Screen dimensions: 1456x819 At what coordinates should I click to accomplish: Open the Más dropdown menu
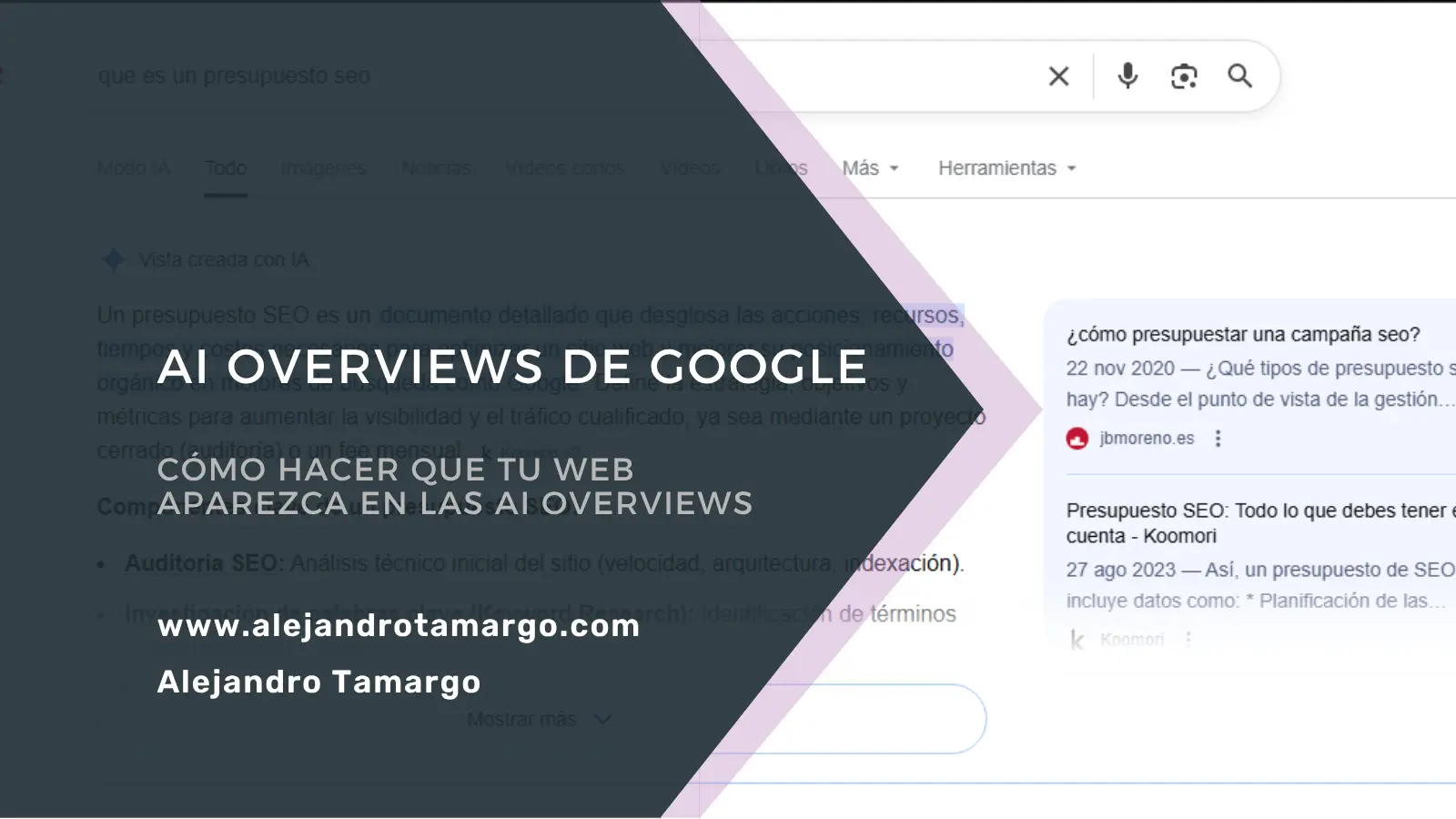(x=870, y=168)
